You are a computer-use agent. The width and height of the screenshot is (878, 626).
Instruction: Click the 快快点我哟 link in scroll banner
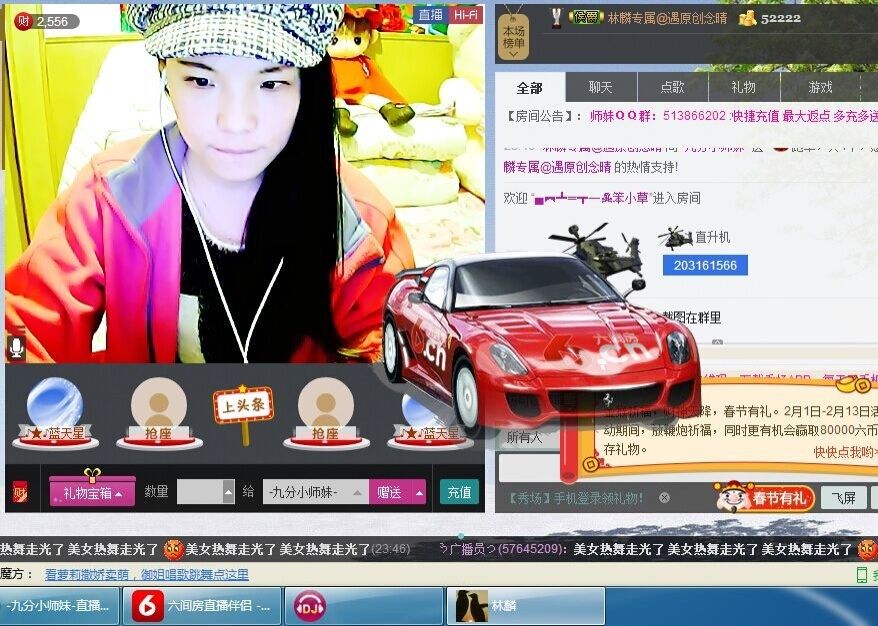(x=846, y=452)
